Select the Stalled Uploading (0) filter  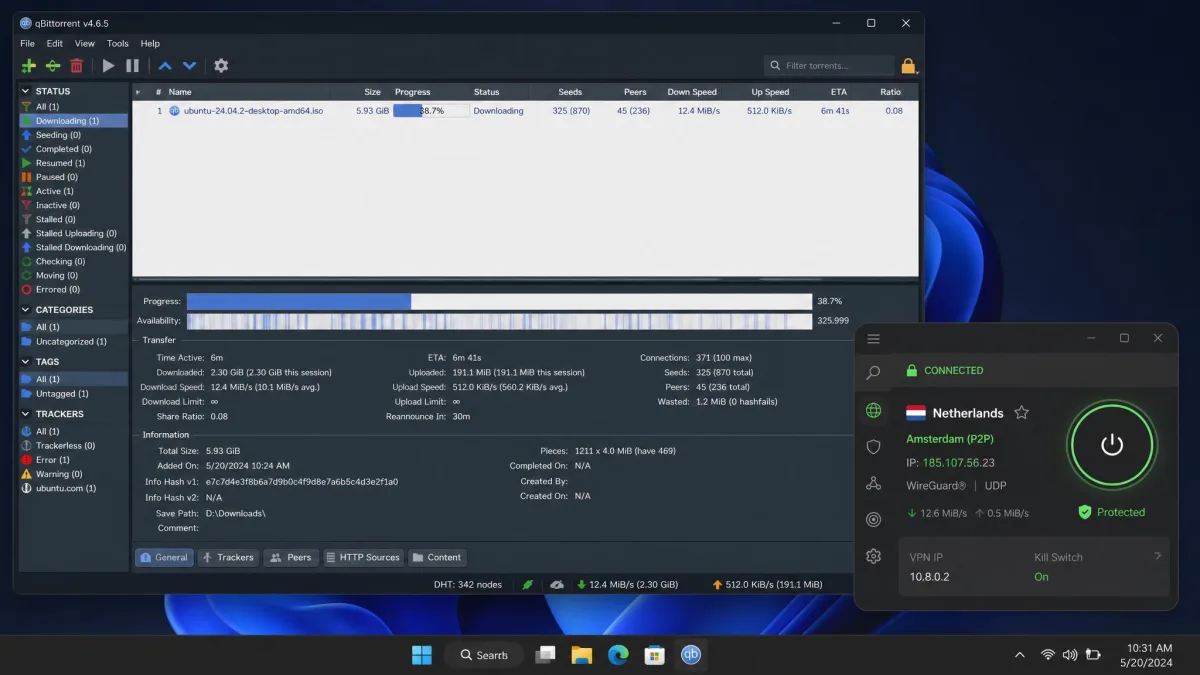click(73, 233)
